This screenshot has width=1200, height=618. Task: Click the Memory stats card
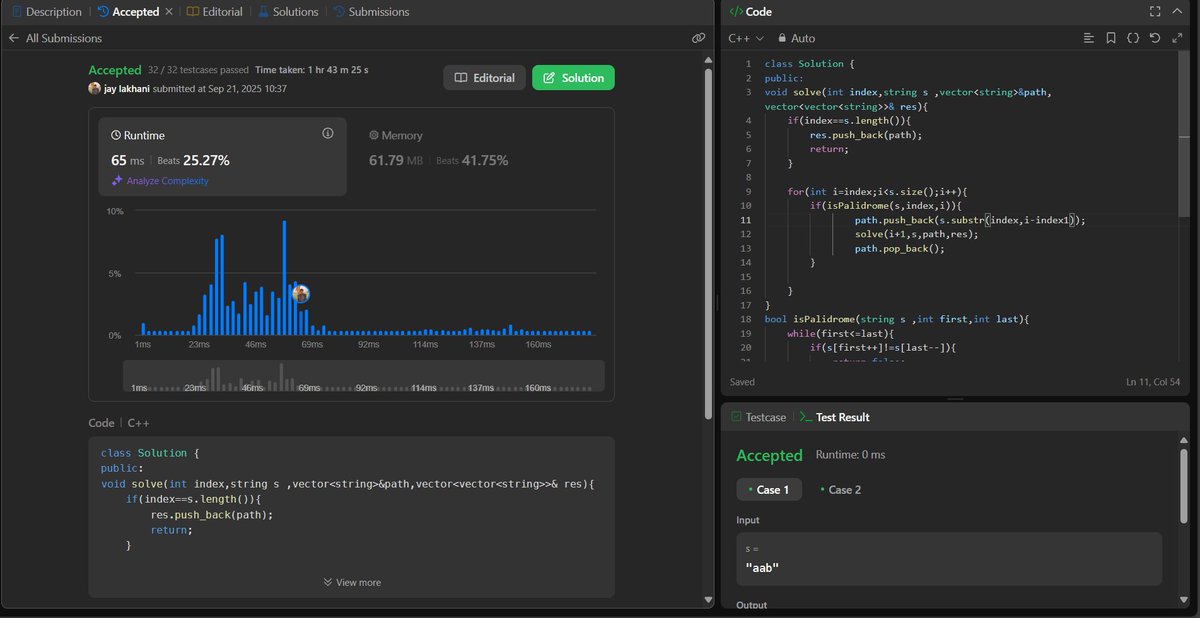[x=481, y=157]
